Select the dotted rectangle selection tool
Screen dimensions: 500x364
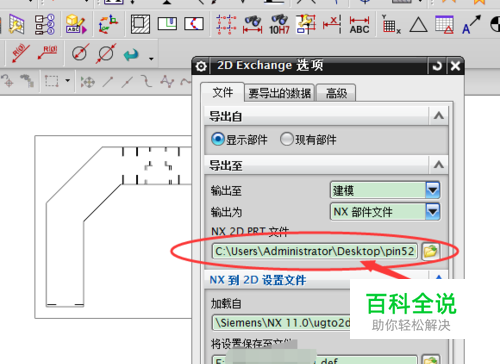[52, 81]
